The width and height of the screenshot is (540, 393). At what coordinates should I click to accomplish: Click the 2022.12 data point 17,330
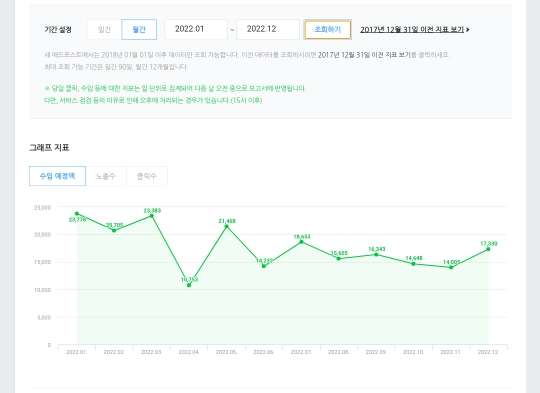pyautogui.click(x=488, y=249)
